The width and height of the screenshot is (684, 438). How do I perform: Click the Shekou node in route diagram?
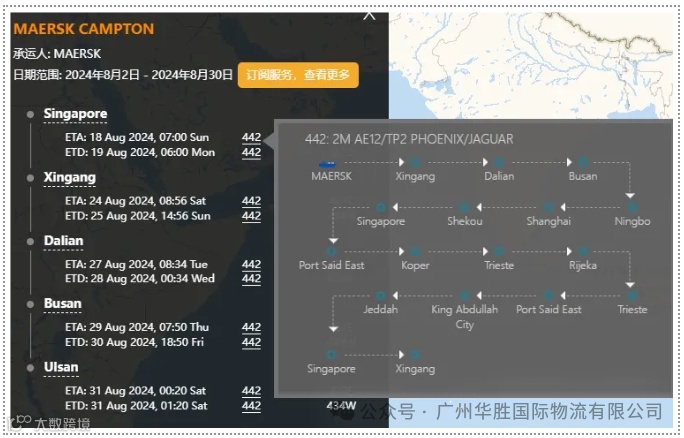[465, 207]
